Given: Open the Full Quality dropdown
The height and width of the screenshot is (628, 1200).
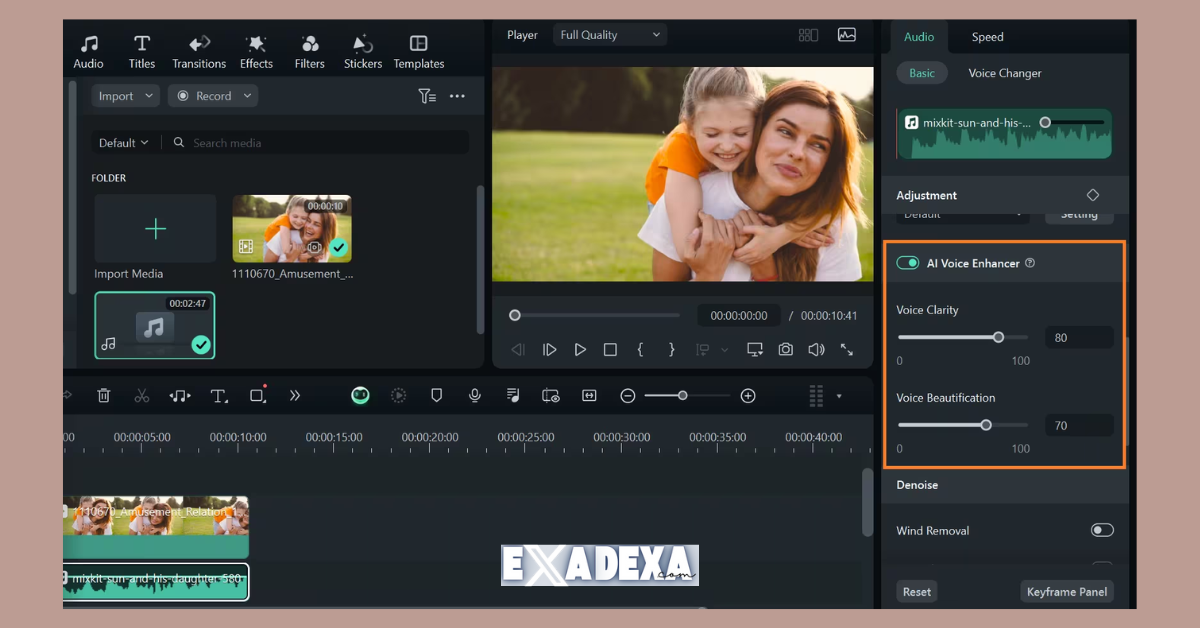Looking at the screenshot, I should pos(609,34).
